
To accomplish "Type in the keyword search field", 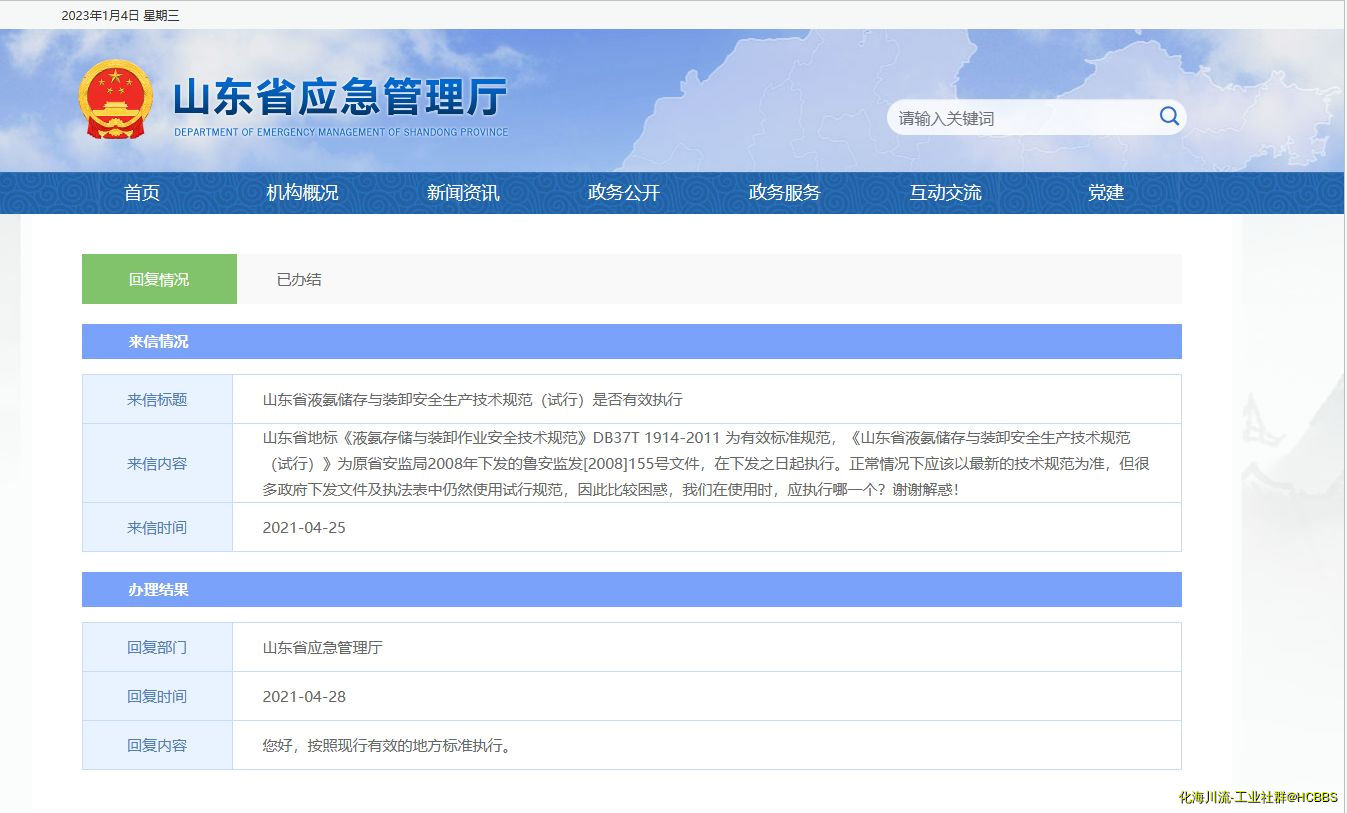I will click(x=1020, y=118).
